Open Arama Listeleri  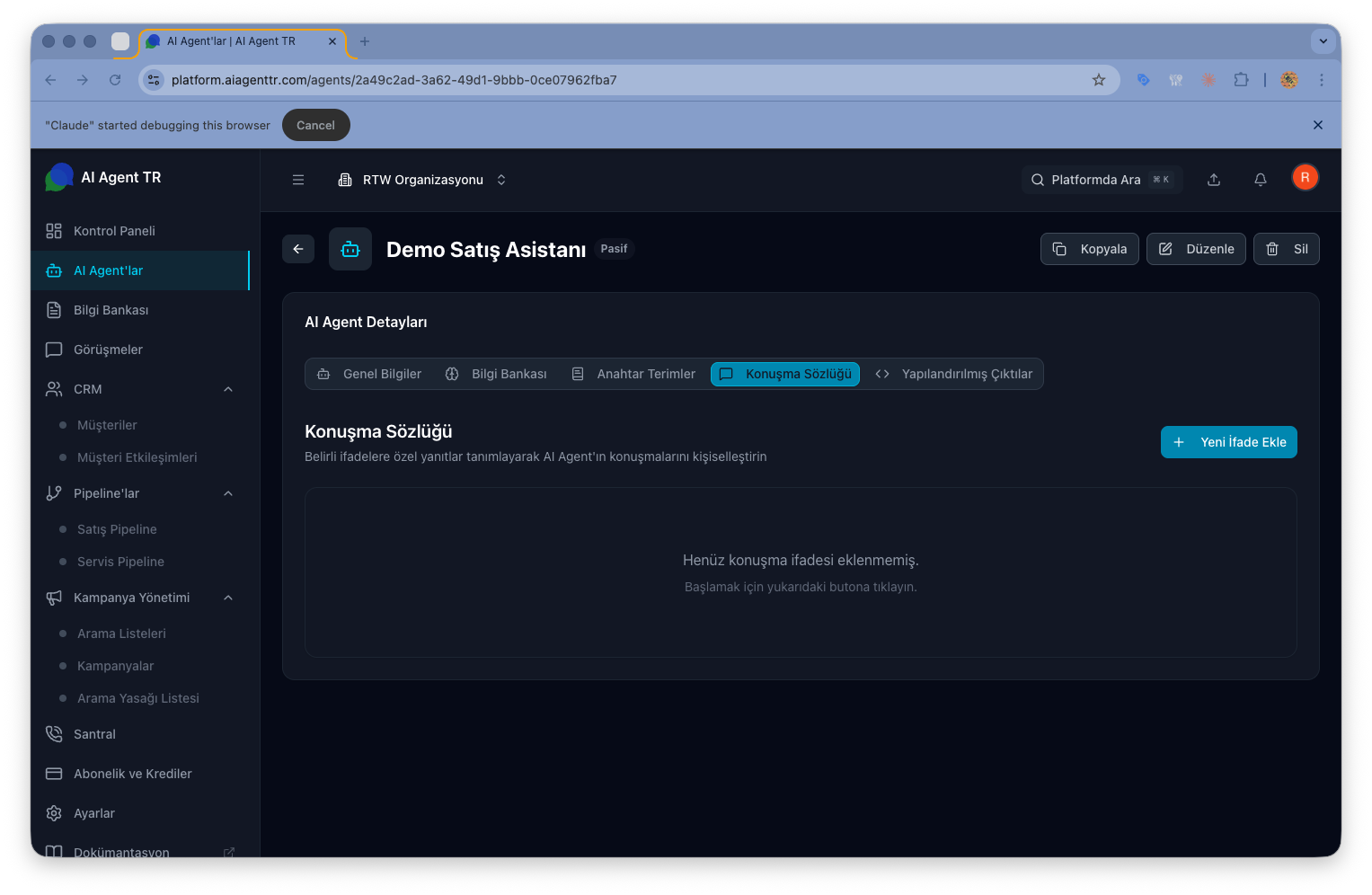121,634
